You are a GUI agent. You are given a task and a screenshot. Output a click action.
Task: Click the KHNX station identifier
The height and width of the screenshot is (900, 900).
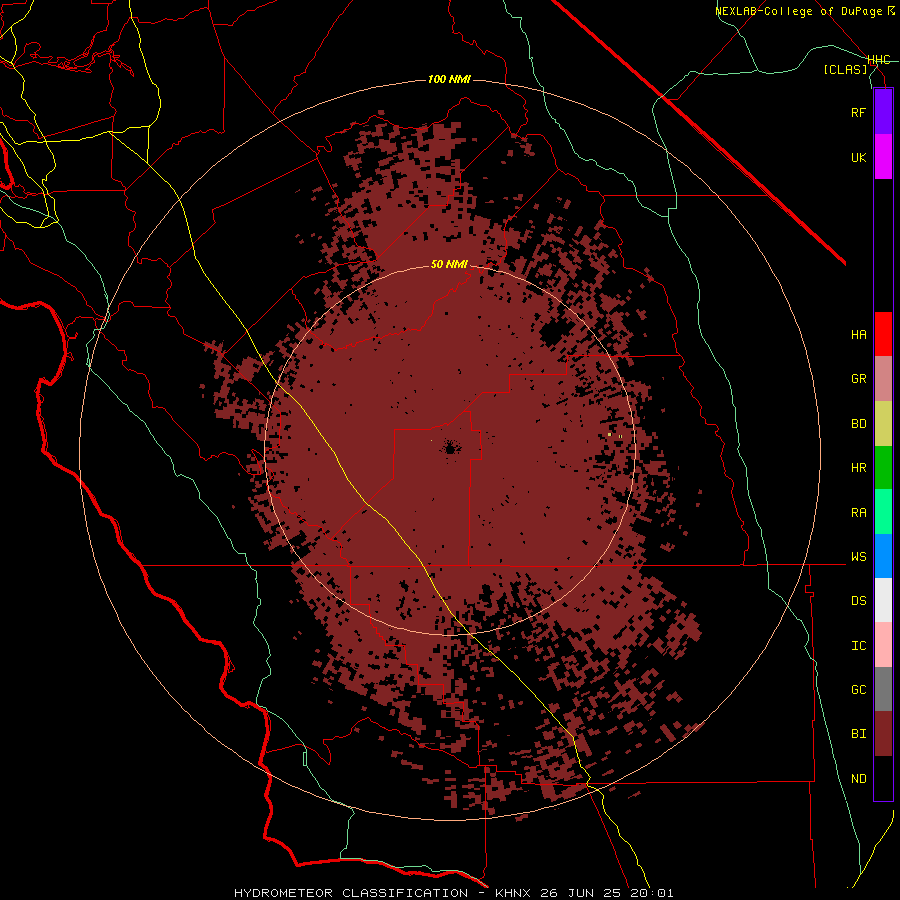coord(515,893)
